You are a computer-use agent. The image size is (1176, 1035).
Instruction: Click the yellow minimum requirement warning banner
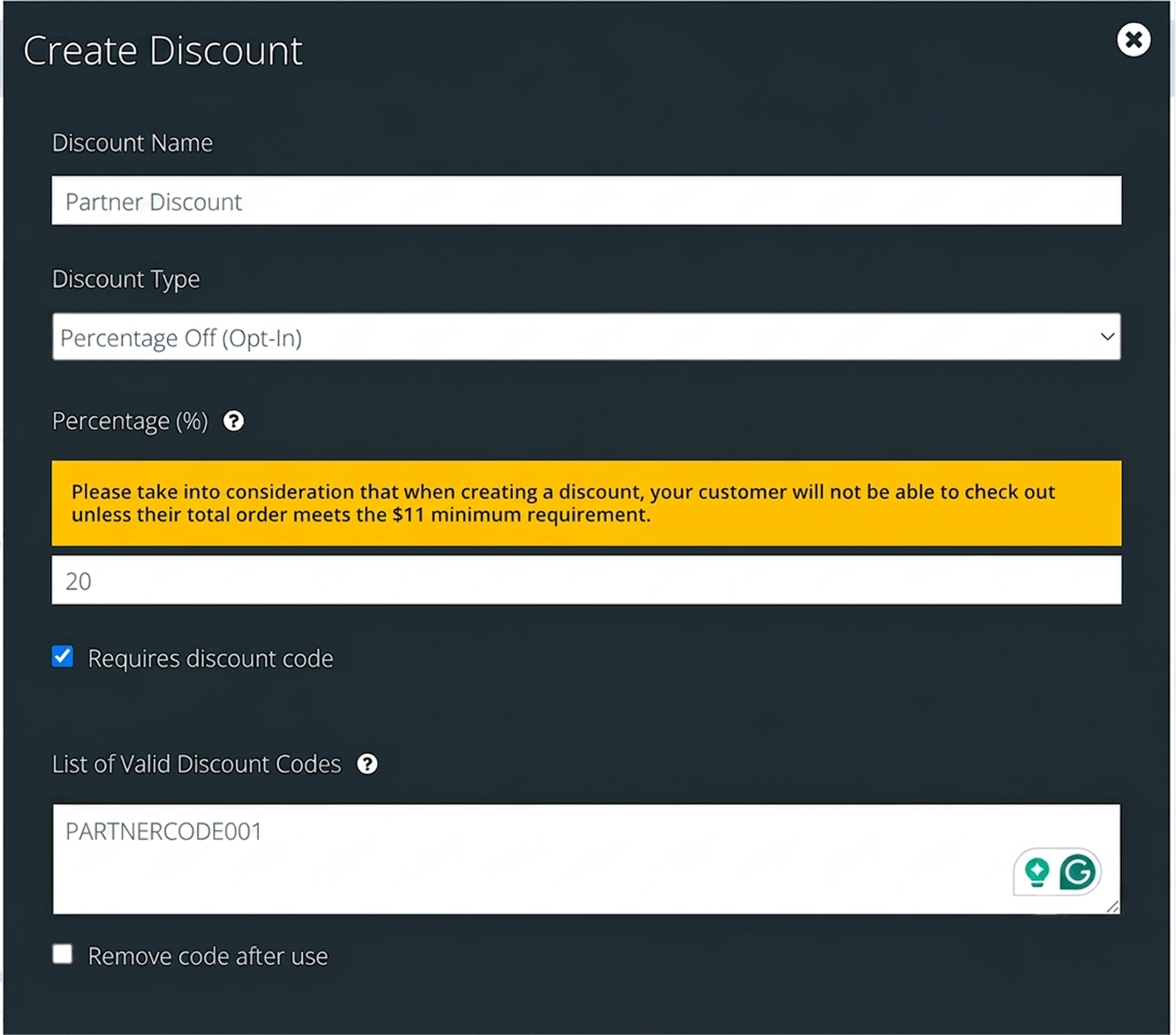click(587, 503)
